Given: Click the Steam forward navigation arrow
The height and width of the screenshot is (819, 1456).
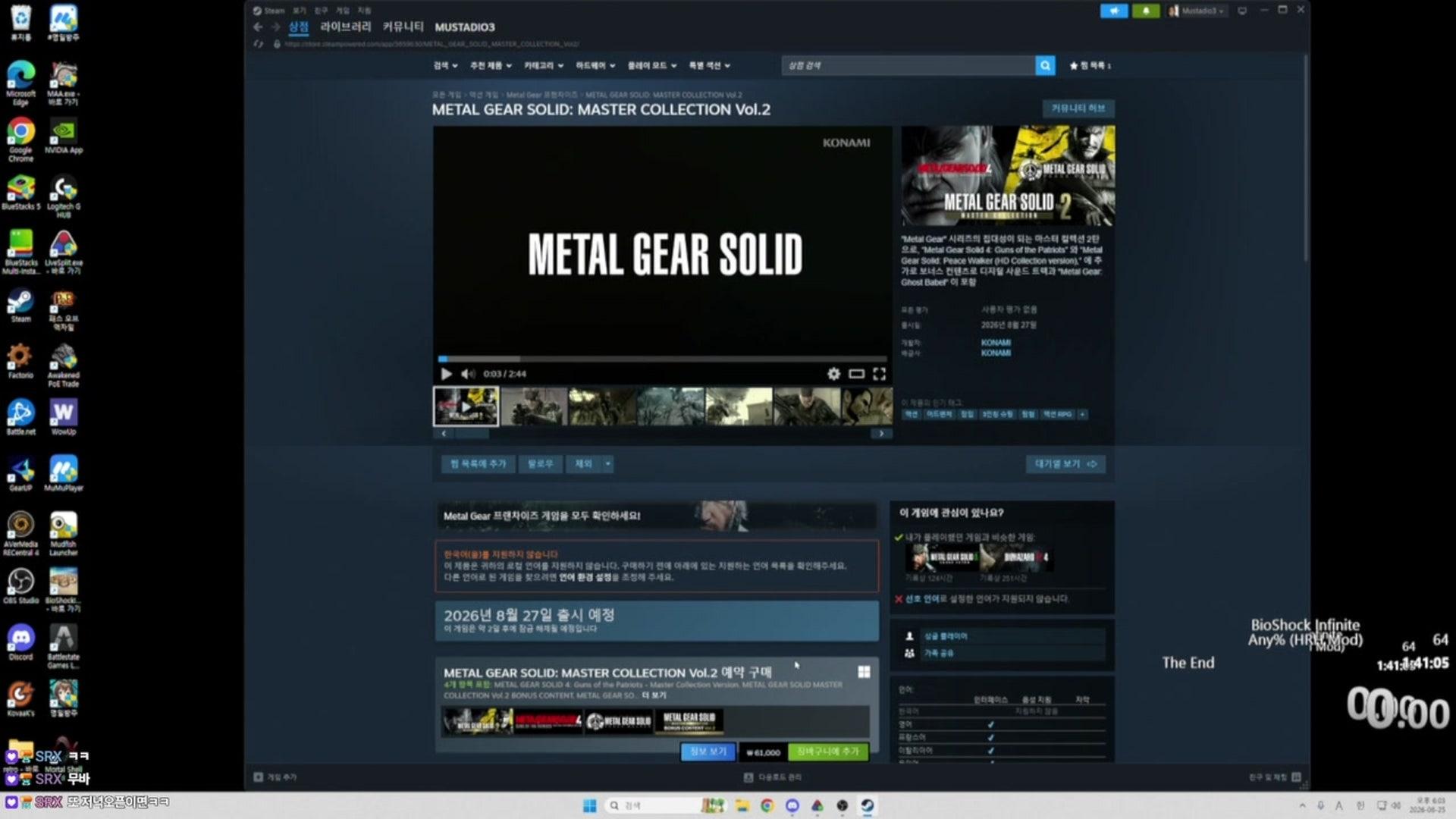Looking at the screenshot, I should pyautogui.click(x=275, y=27).
